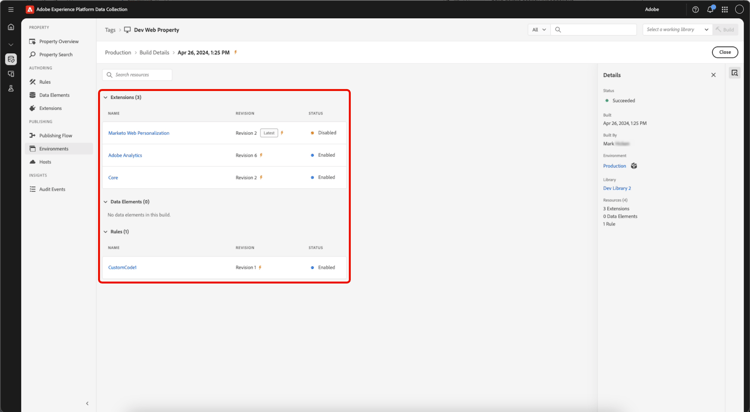750x412 pixels.
Task: Click Tags breadcrumb
Action: [x=110, y=30]
